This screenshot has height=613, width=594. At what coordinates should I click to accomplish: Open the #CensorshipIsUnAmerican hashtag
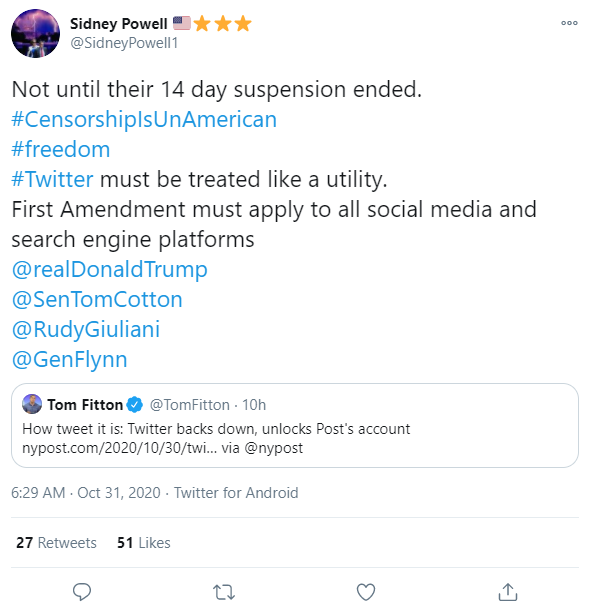point(144,119)
